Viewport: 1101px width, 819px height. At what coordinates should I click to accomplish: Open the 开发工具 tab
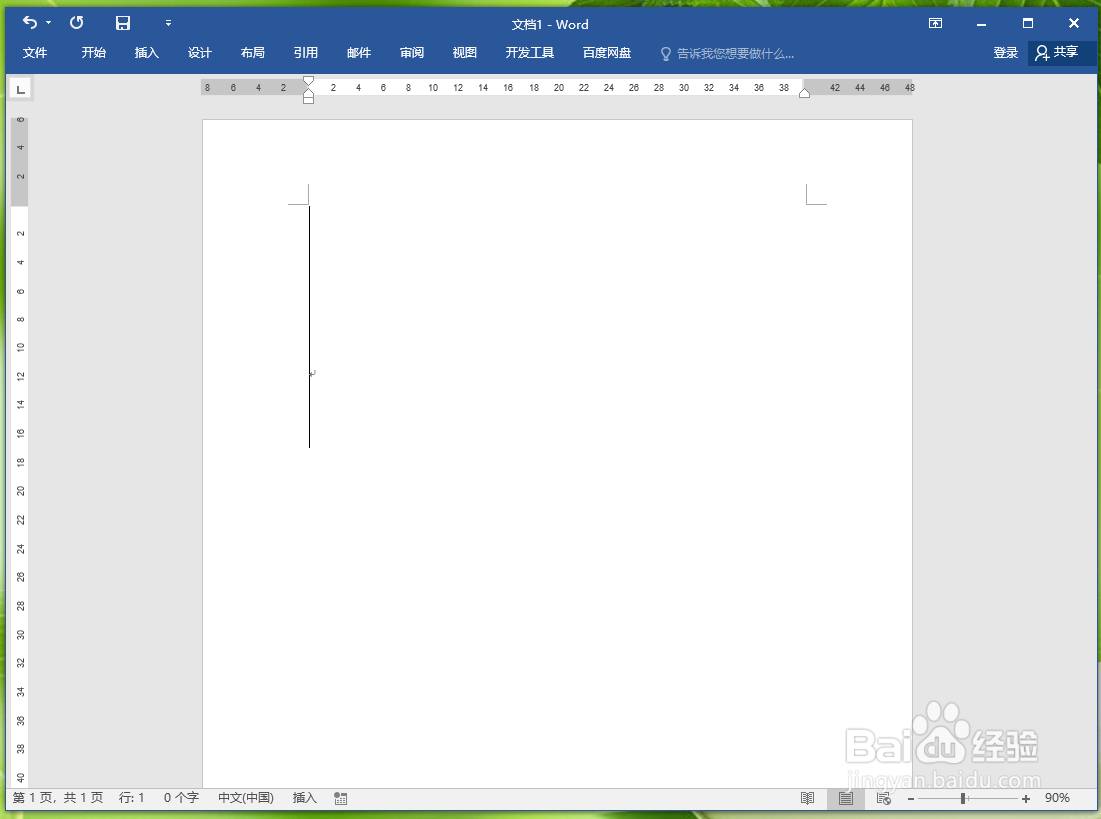pos(529,53)
